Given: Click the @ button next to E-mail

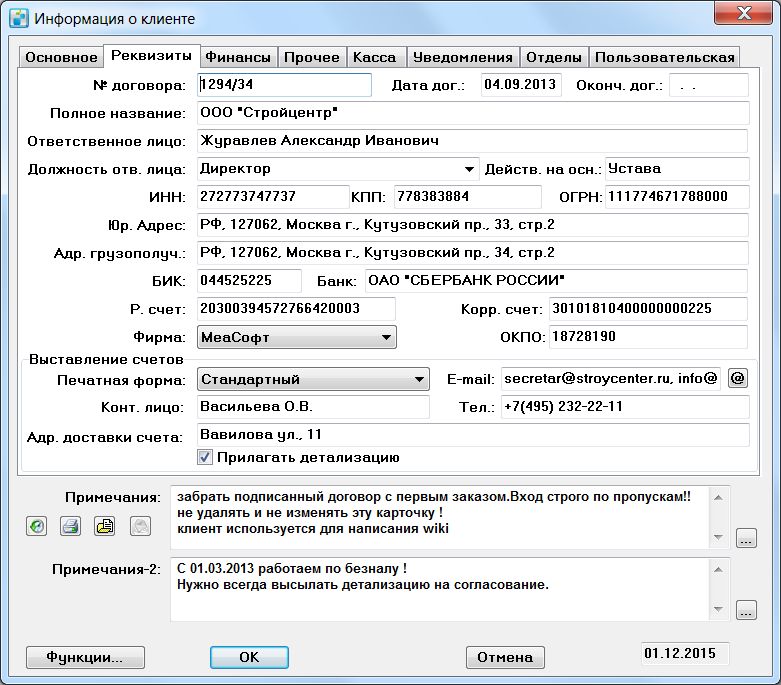Looking at the screenshot, I should point(738,378).
